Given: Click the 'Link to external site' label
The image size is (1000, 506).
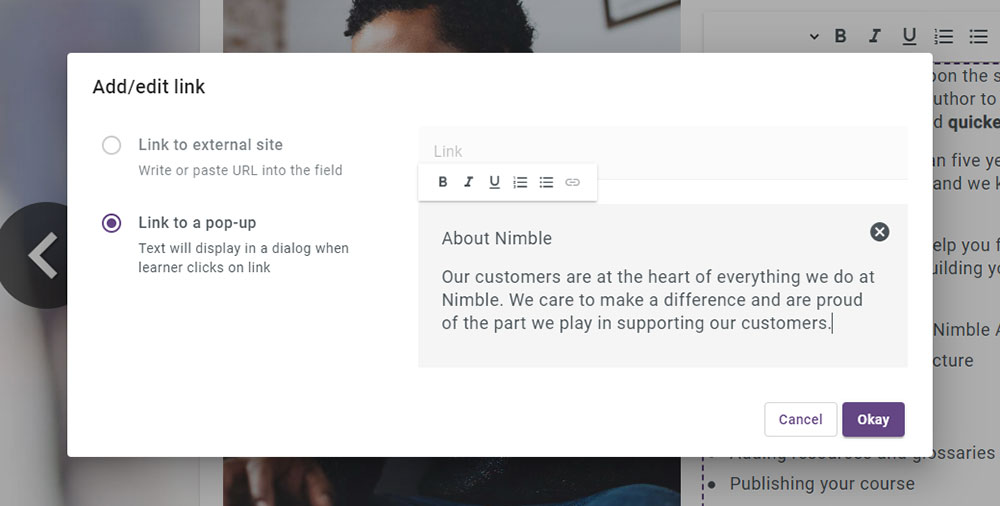Looking at the screenshot, I should (210, 145).
